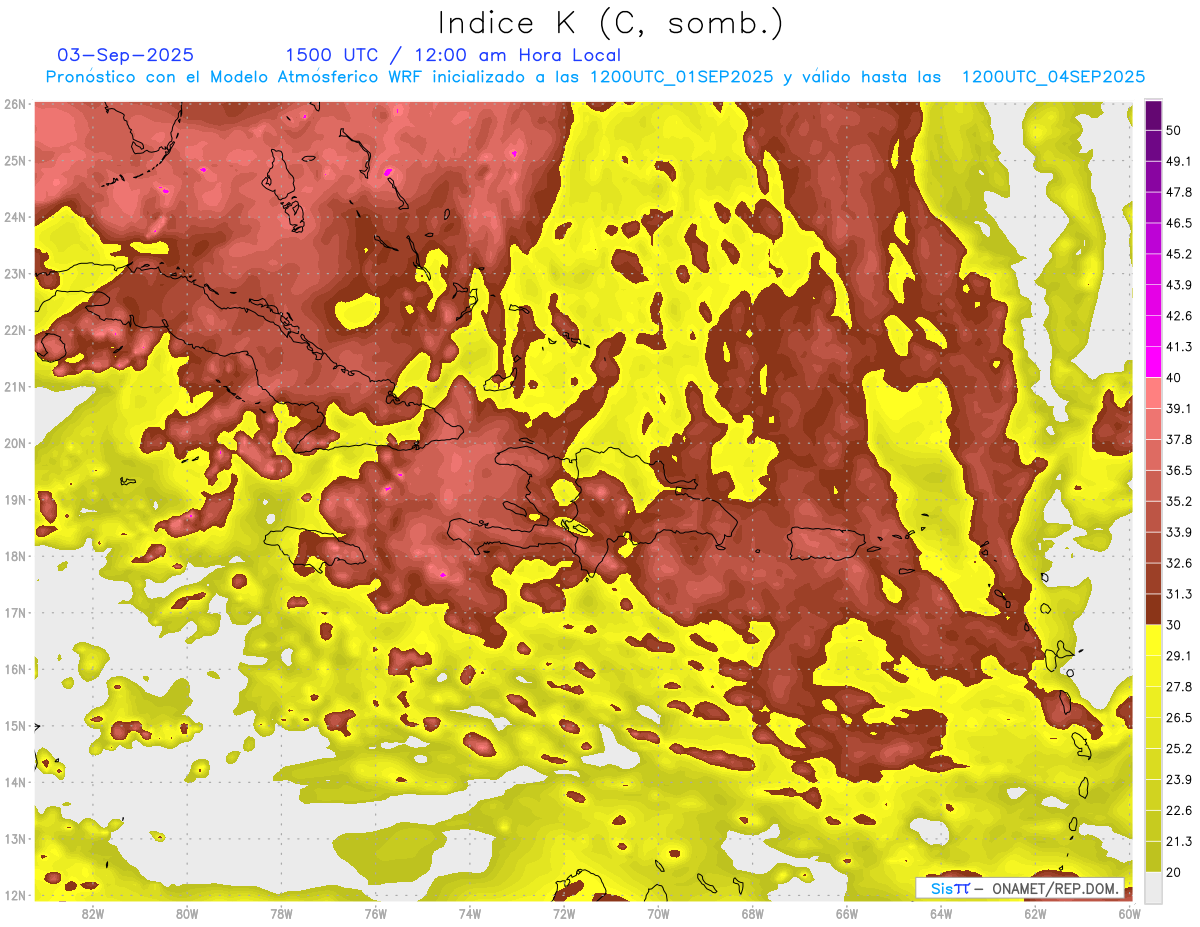Click the colorbar value '29.1'
Screen dimensions: 1200x927
(x=1178, y=656)
